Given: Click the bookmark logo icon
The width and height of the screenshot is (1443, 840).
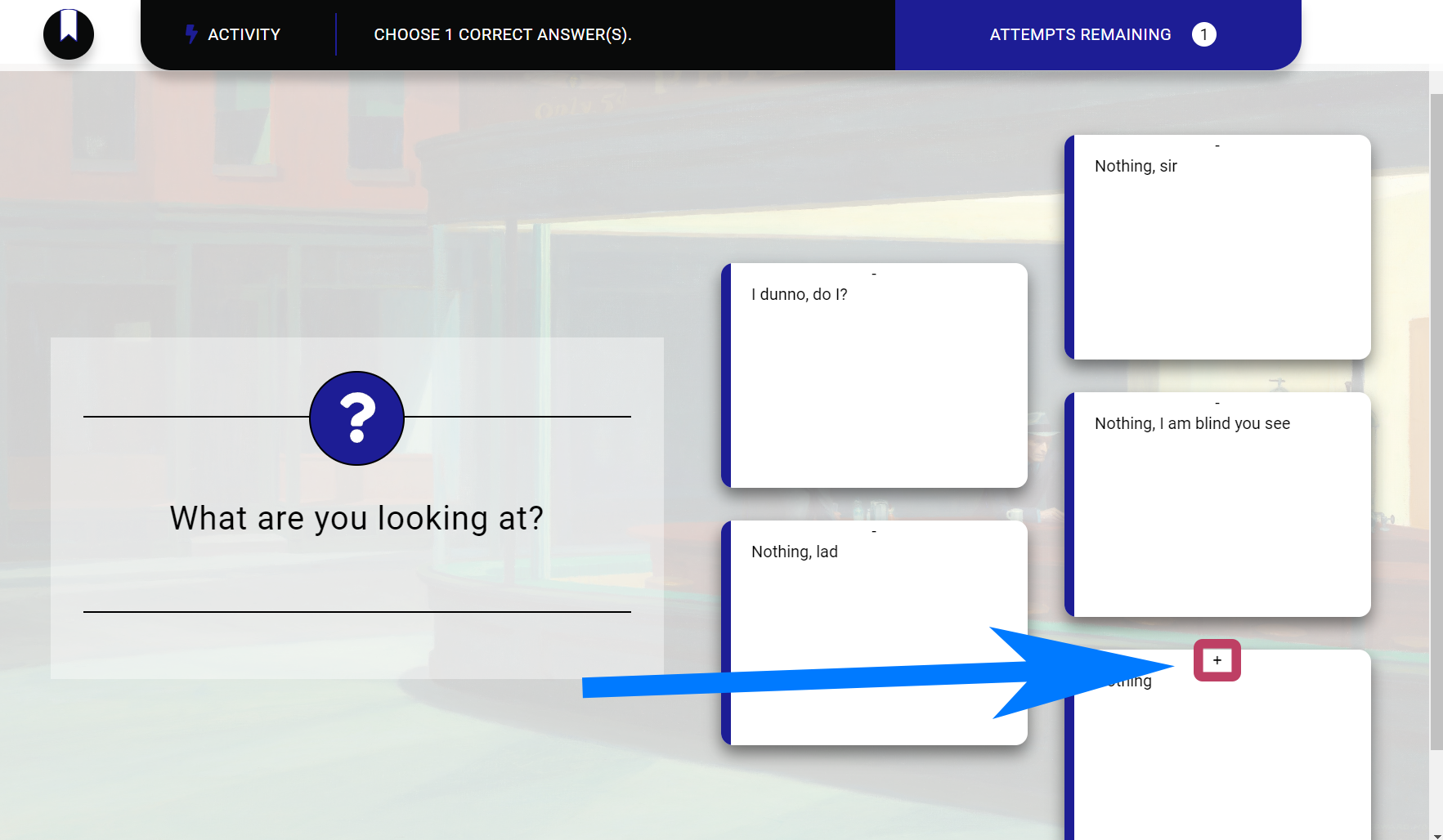Looking at the screenshot, I should tap(69, 34).
